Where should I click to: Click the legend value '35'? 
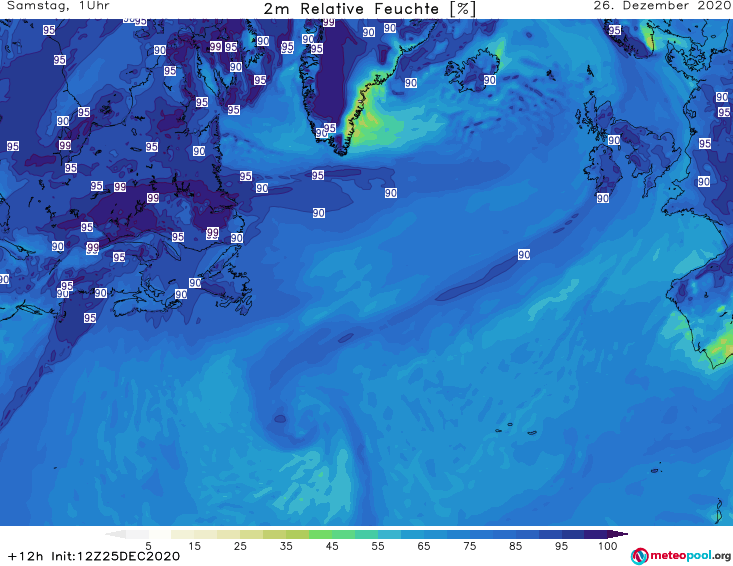pyautogui.click(x=286, y=546)
